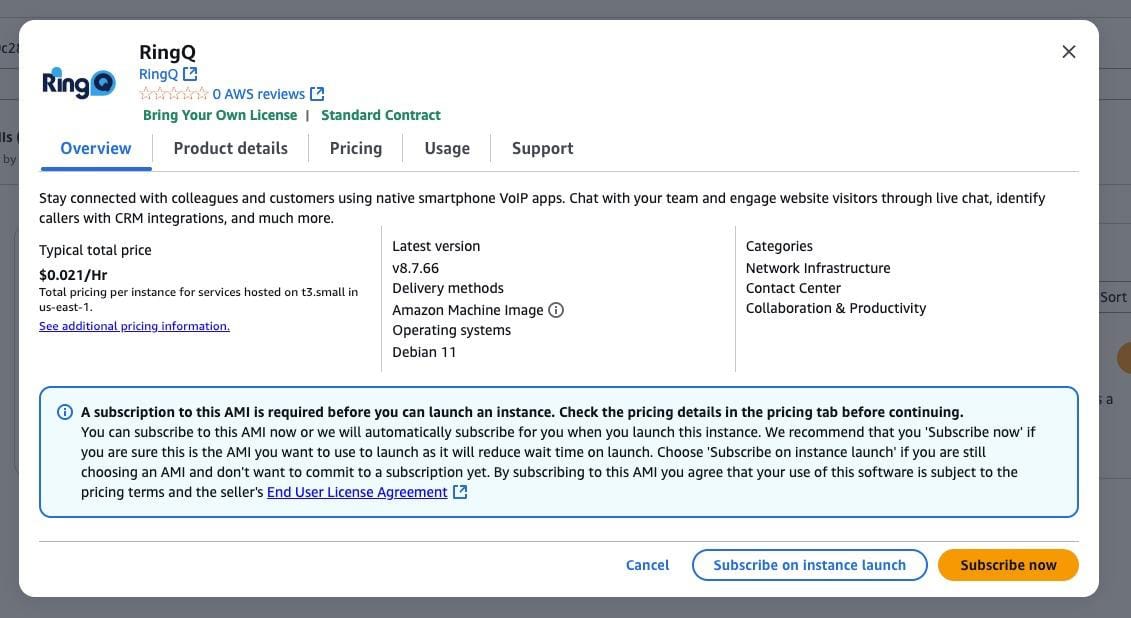Switch to the Product details tab
Viewport: 1131px width, 618px height.
pos(230,148)
